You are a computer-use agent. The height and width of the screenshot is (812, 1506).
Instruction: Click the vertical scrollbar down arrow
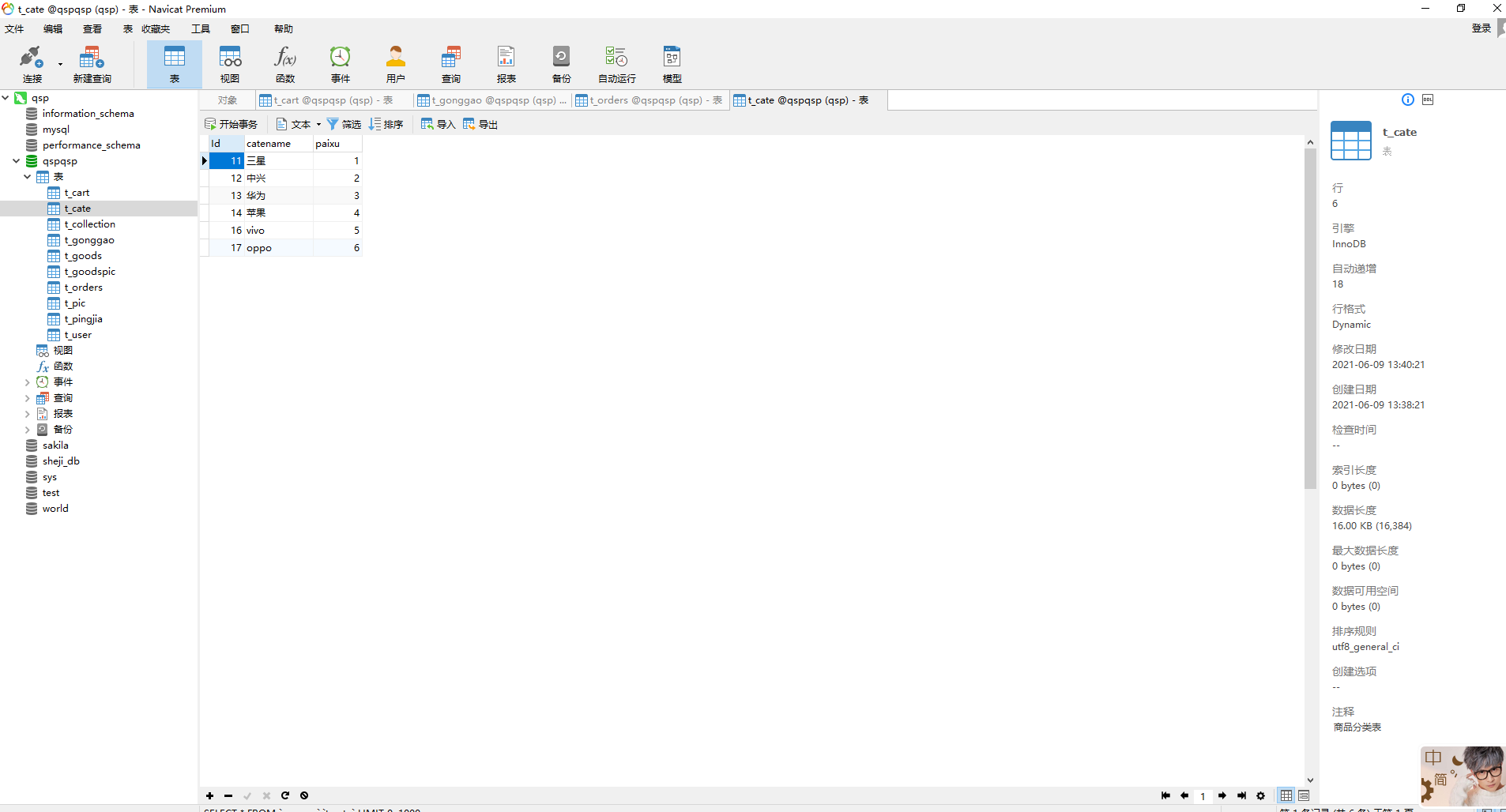click(1310, 780)
